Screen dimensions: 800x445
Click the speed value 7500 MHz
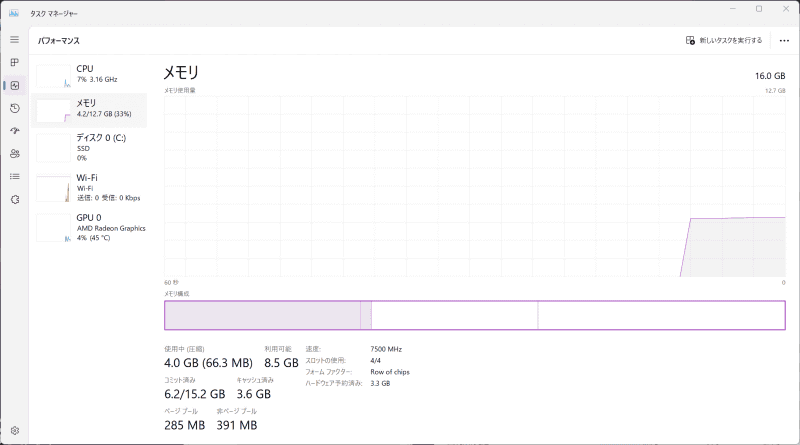pos(386,349)
